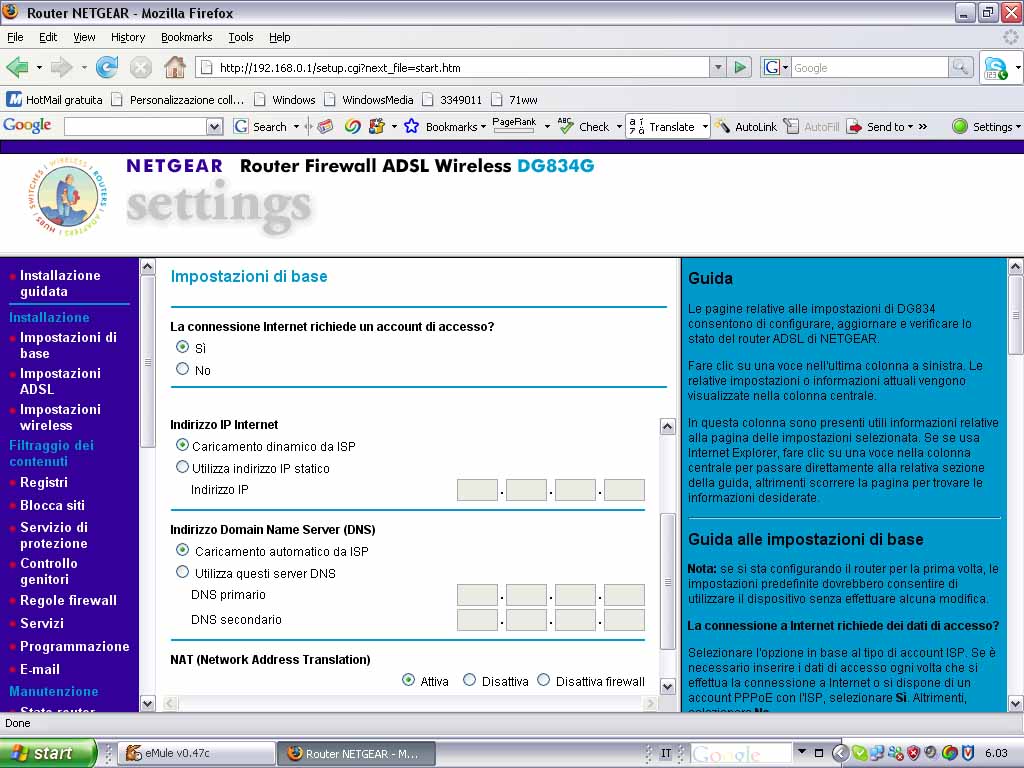Click the Translate button on the Google toolbar

click(662, 126)
